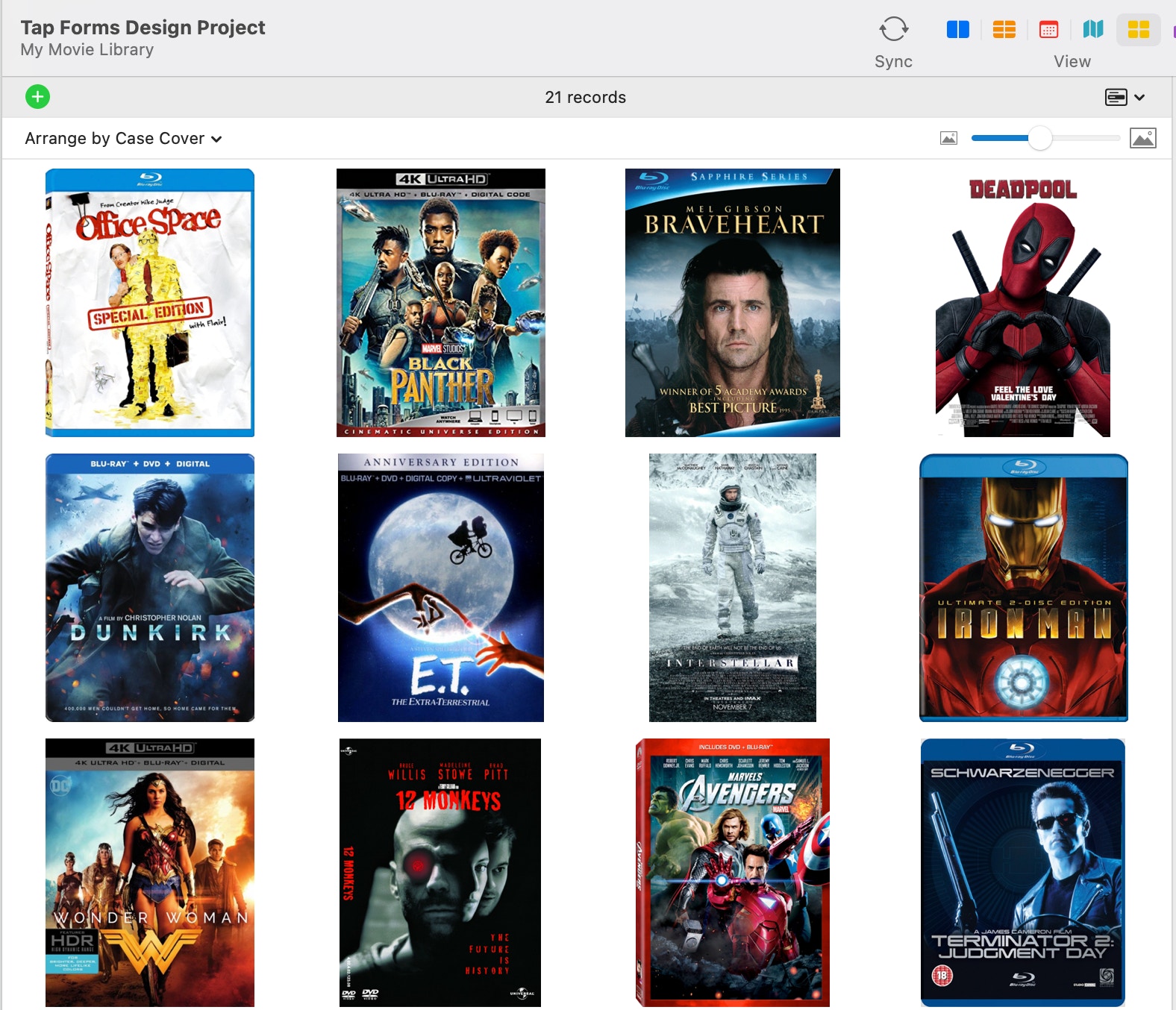Select the yellow photo grid view
Viewport: 1176px width, 1010px height.
1138,29
